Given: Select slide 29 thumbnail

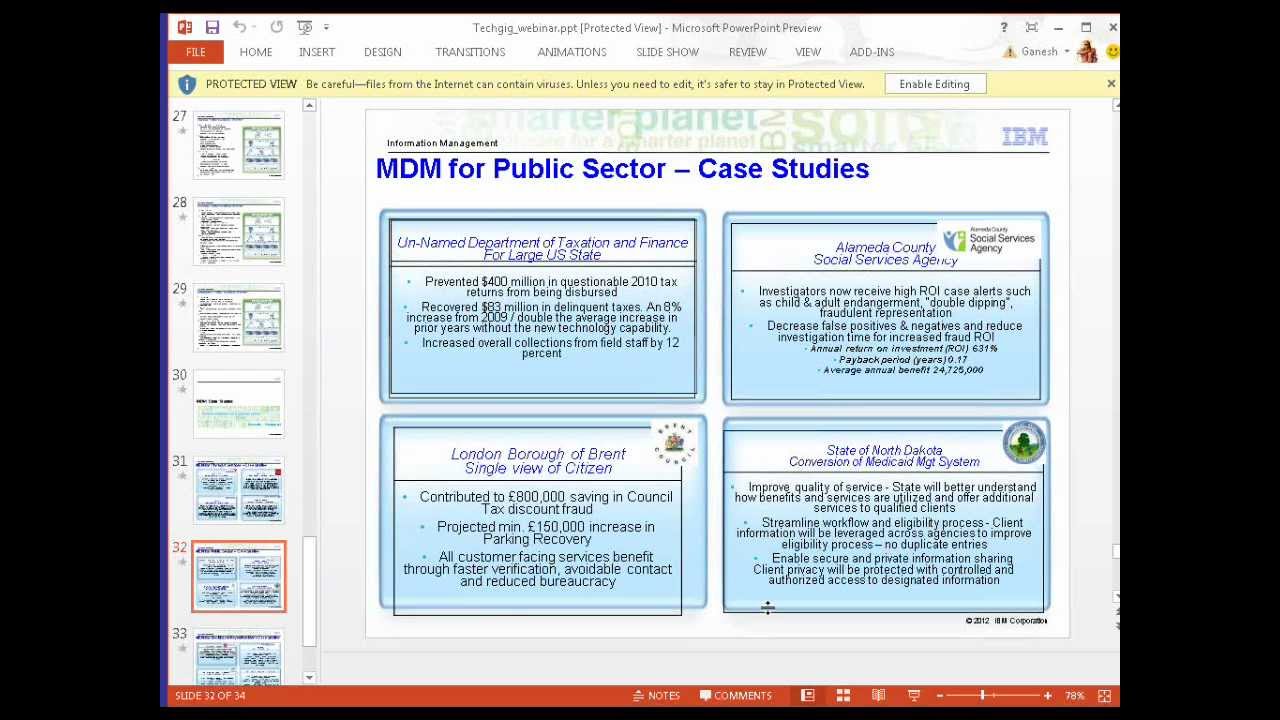Looking at the screenshot, I should click(x=239, y=318).
